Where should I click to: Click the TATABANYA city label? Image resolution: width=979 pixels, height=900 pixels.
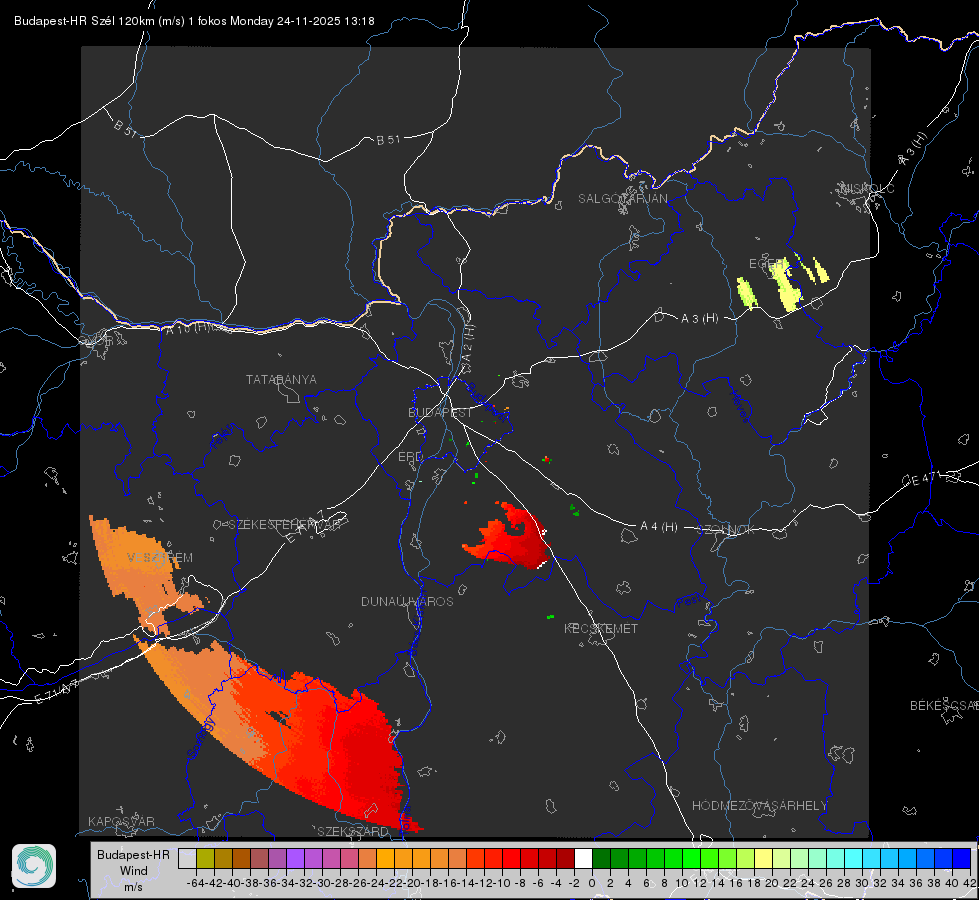(281, 380)
